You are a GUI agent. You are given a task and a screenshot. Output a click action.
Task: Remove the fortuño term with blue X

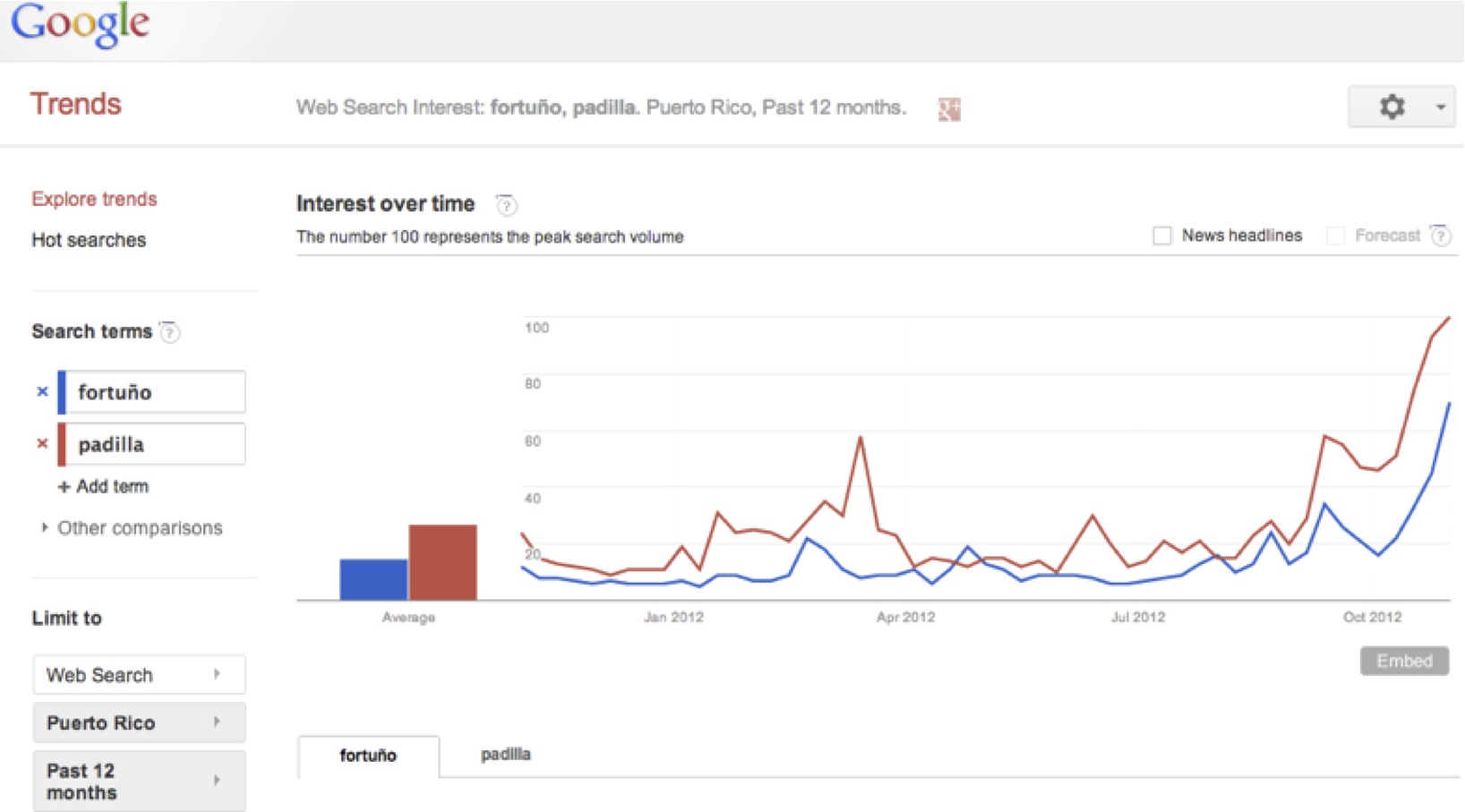point(42,391)
